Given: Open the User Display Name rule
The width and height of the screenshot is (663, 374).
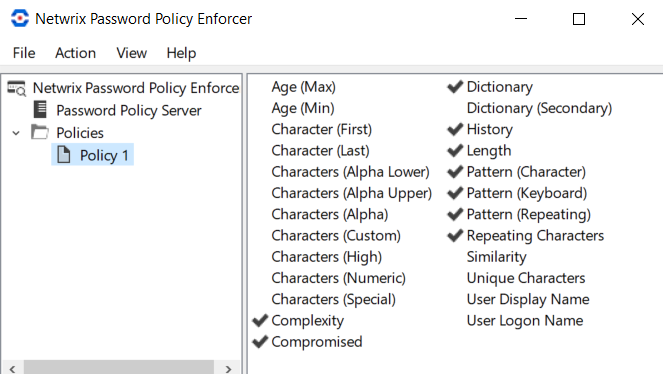Looking at the screenshot, I should coord(528,299).
